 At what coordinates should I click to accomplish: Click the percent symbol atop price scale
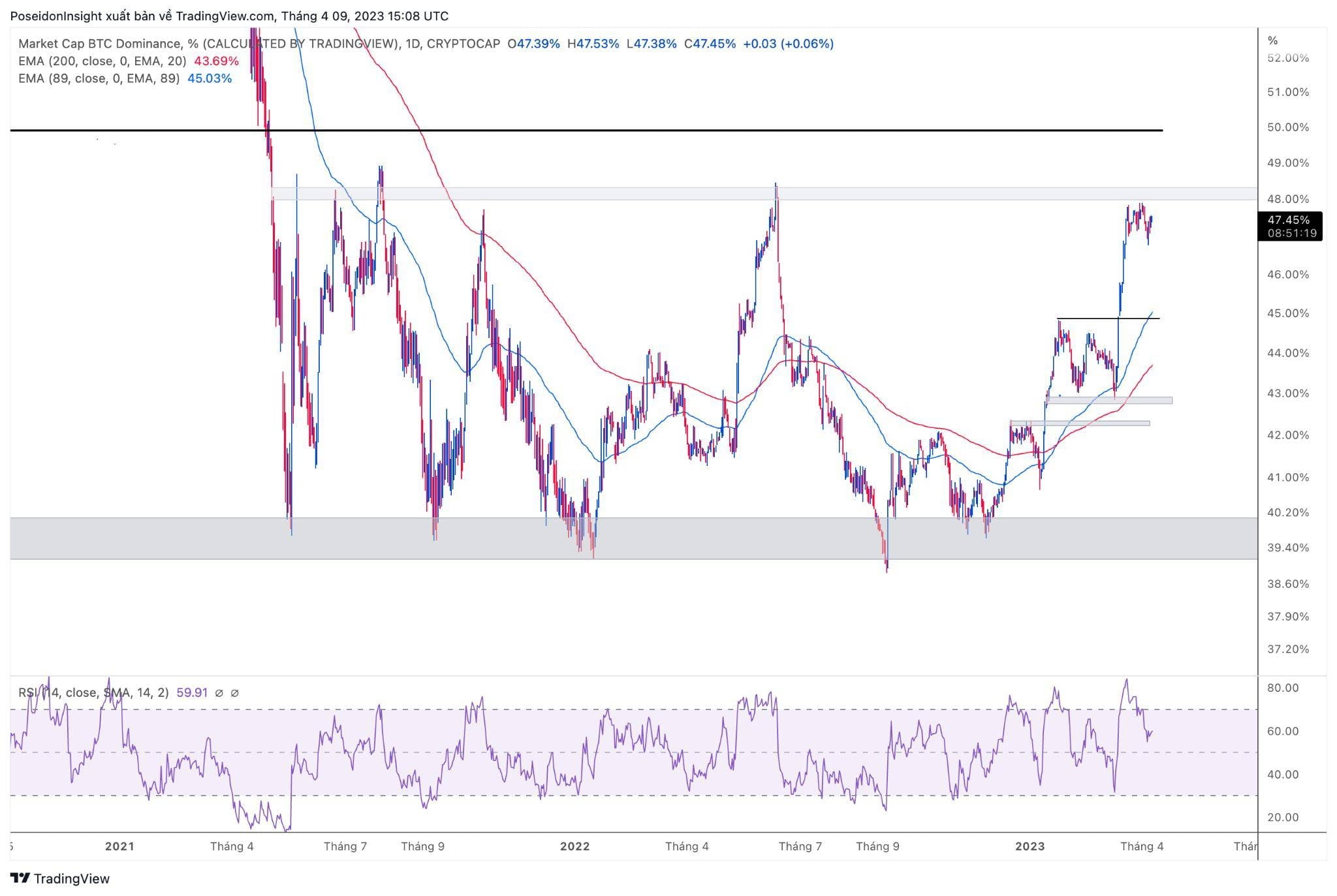coord(1272,40)
